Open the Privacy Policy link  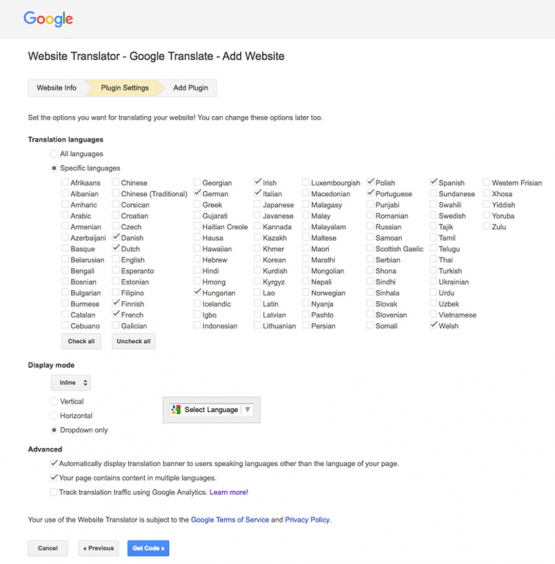[x=308, y=520]
